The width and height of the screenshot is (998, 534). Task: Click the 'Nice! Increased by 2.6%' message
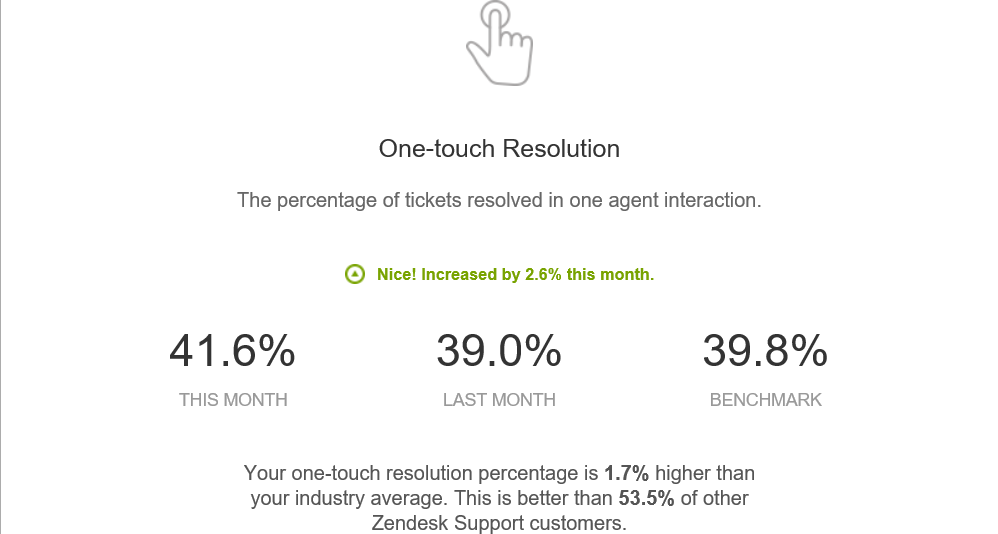tap(515, 274)
